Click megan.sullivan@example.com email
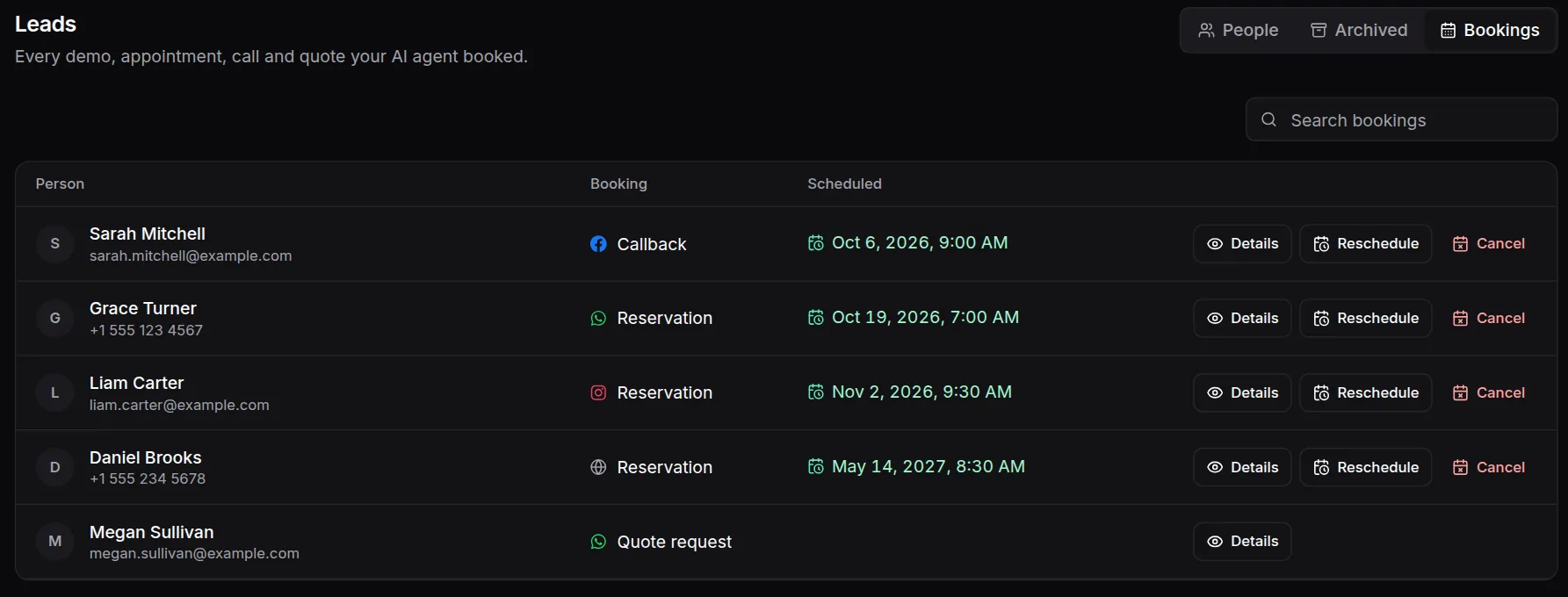The width and height of the screenshot is (1568, 597). pos(194,553)
